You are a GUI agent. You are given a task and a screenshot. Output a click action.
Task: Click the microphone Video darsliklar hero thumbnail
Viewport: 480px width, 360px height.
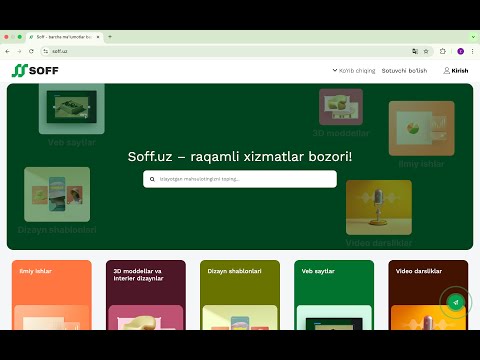coord(379,207)
